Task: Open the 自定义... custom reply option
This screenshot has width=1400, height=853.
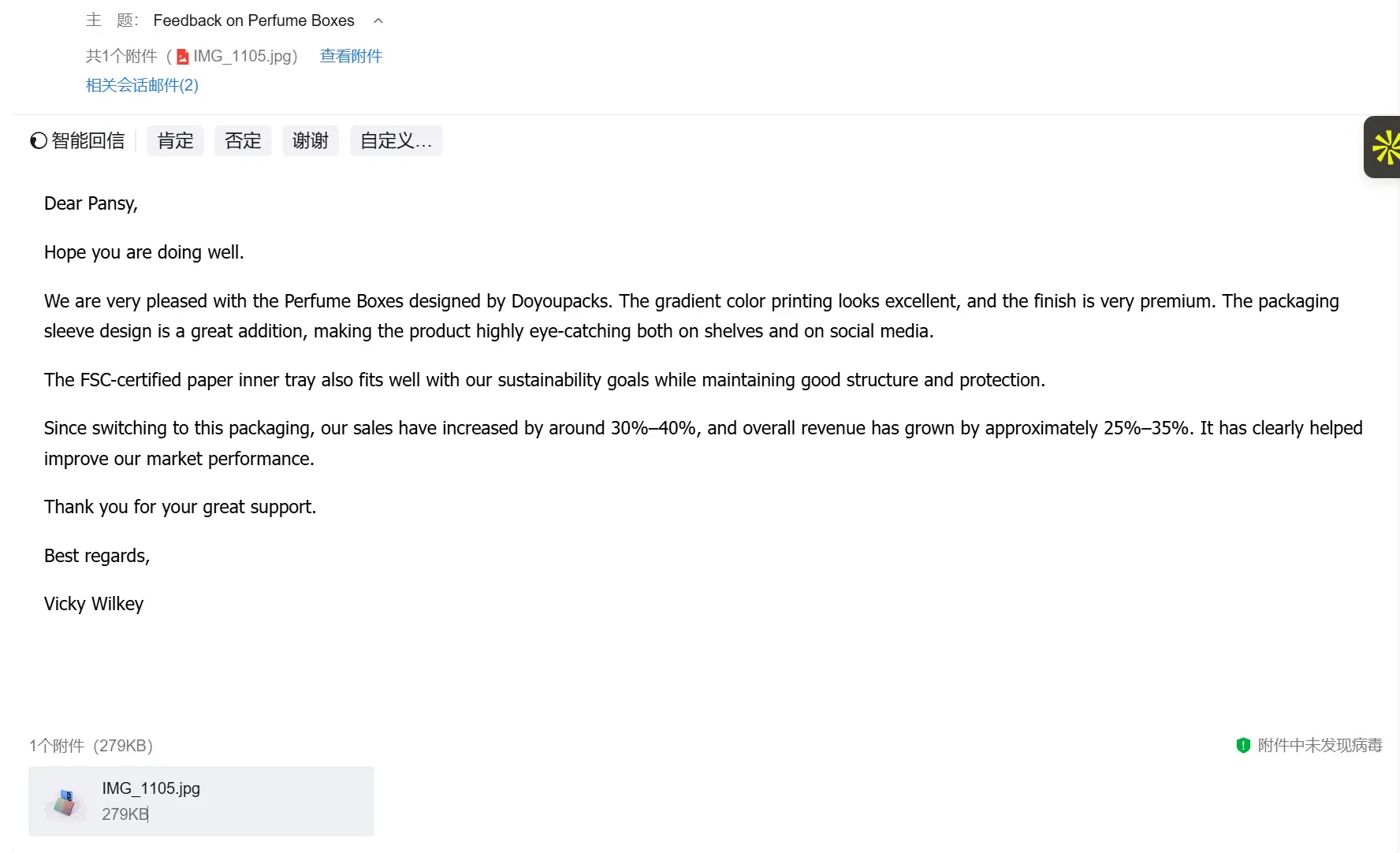Action: 397,140
